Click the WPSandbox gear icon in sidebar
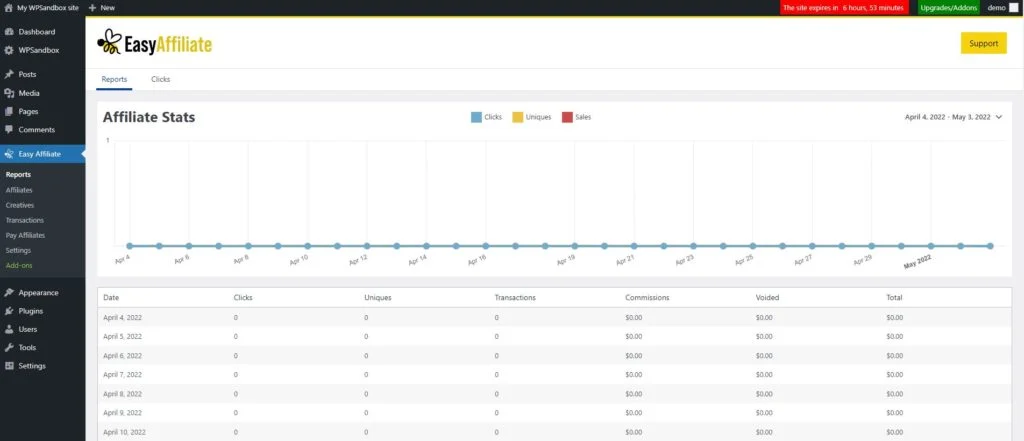 pos(9,50)
